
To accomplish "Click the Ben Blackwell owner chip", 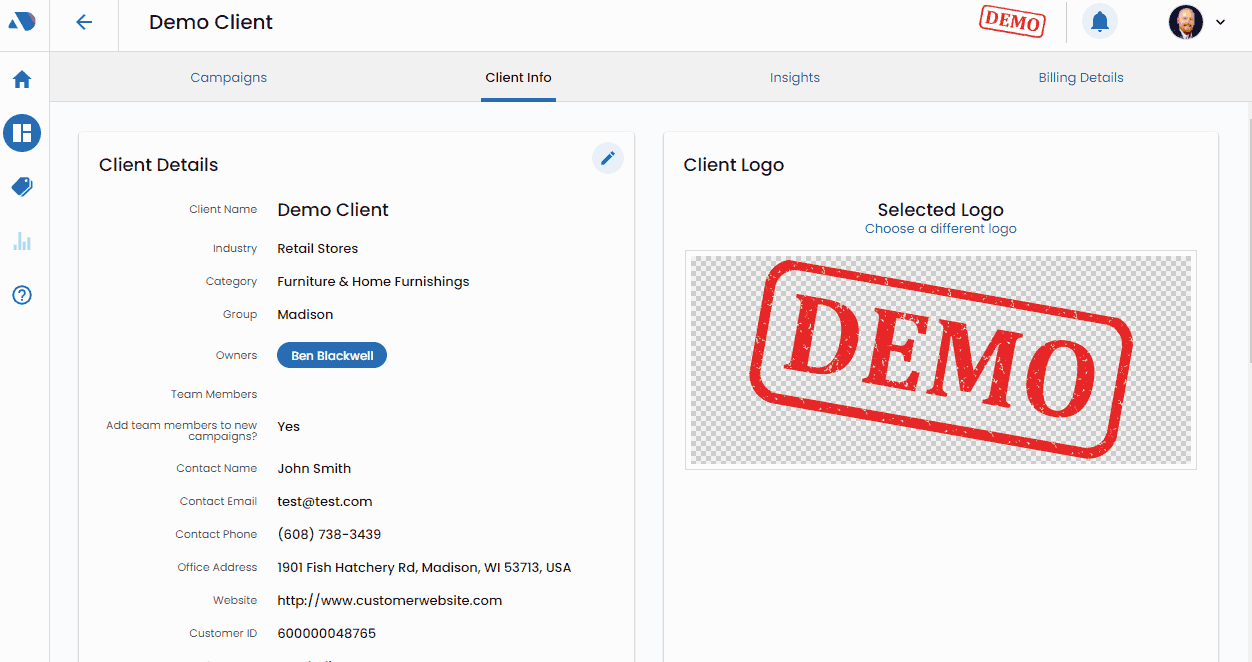I will [332, 355].
